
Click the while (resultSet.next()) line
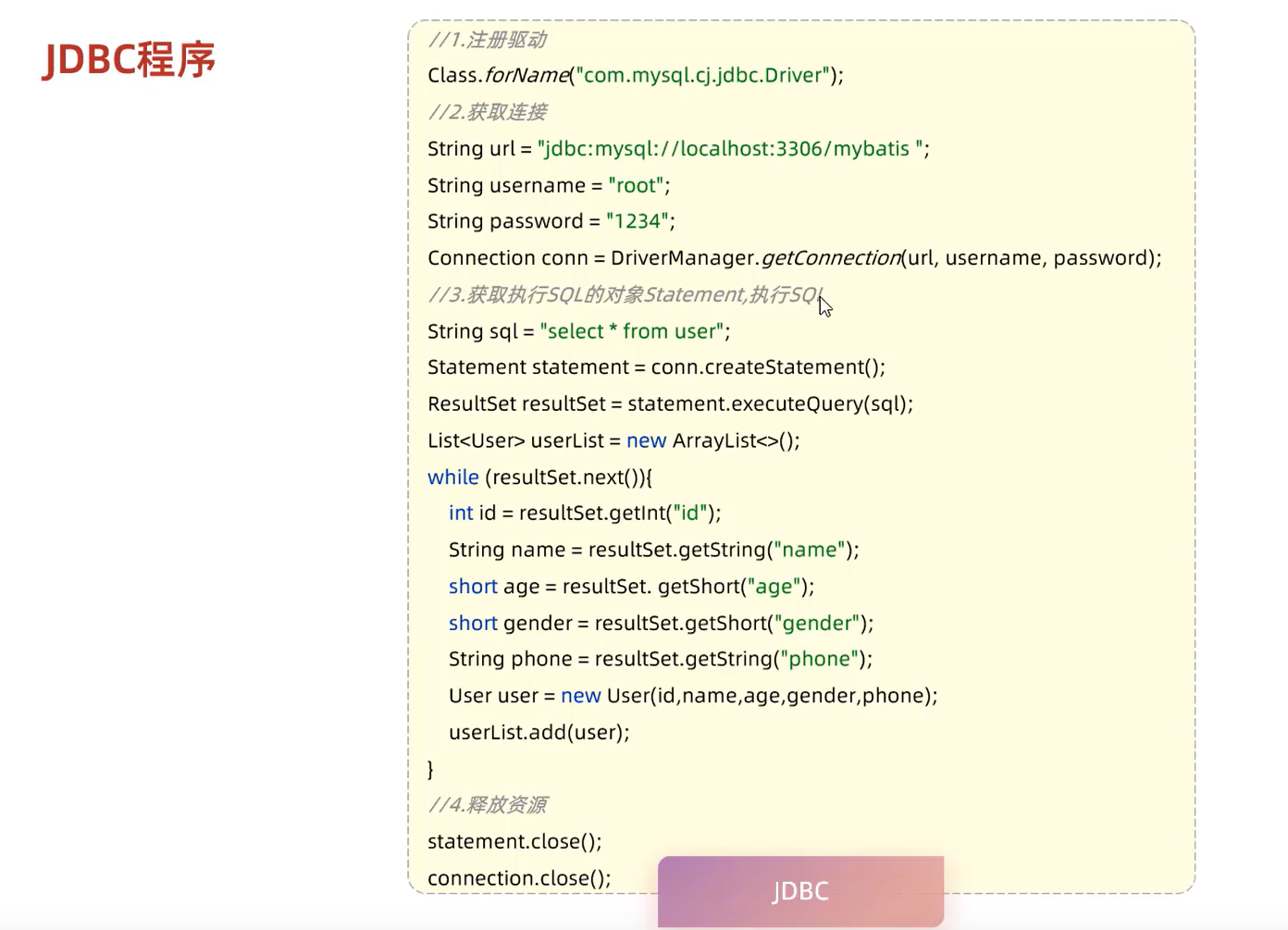(540, 477)
